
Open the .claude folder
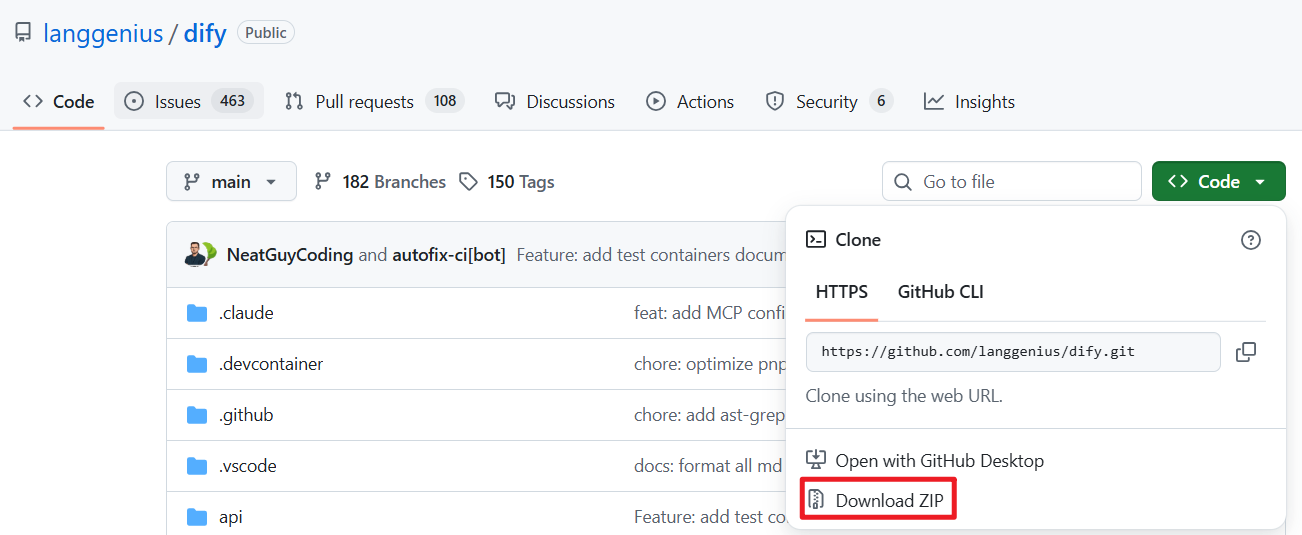tap(246, 313)
